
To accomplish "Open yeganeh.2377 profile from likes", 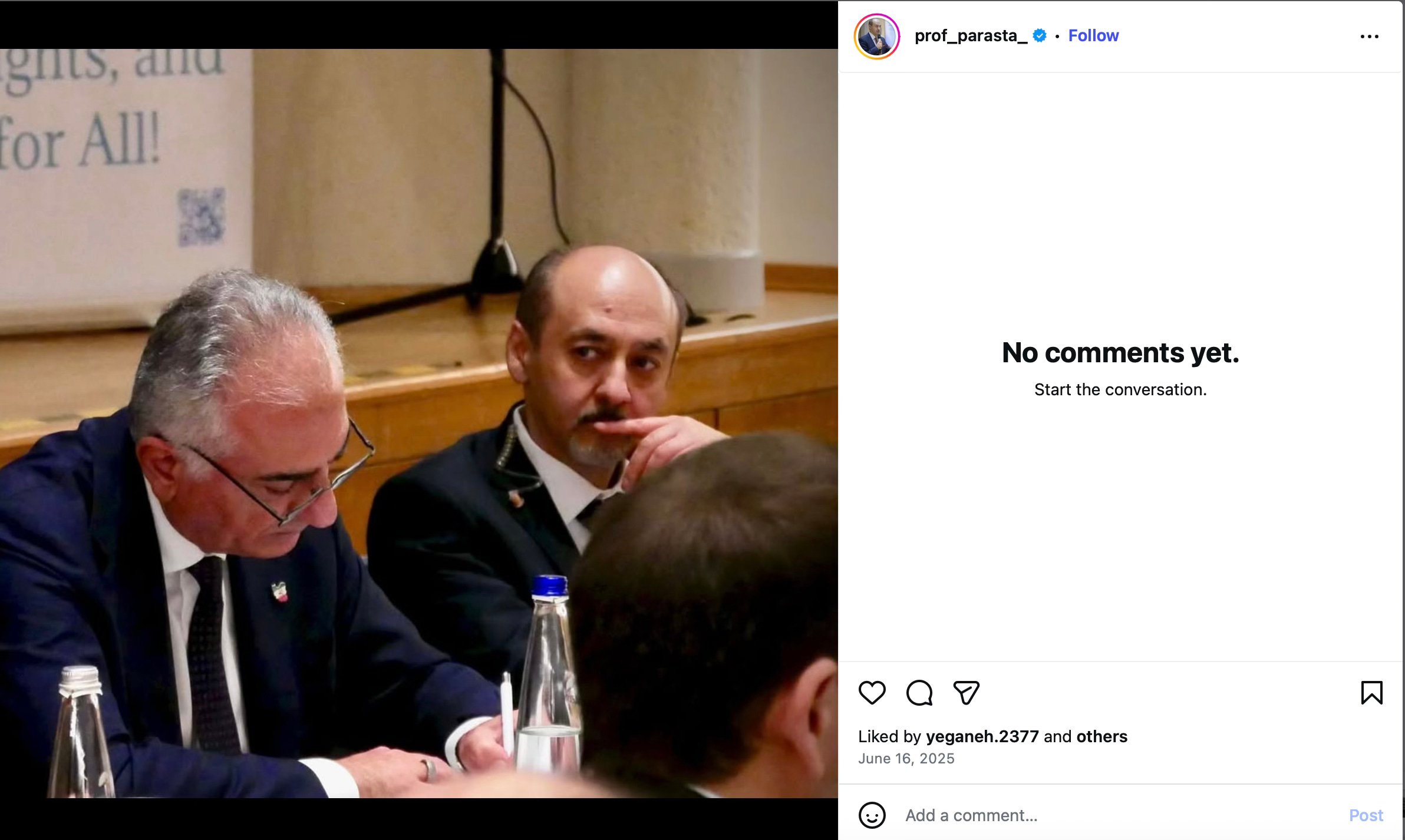I will click(982, 736).
